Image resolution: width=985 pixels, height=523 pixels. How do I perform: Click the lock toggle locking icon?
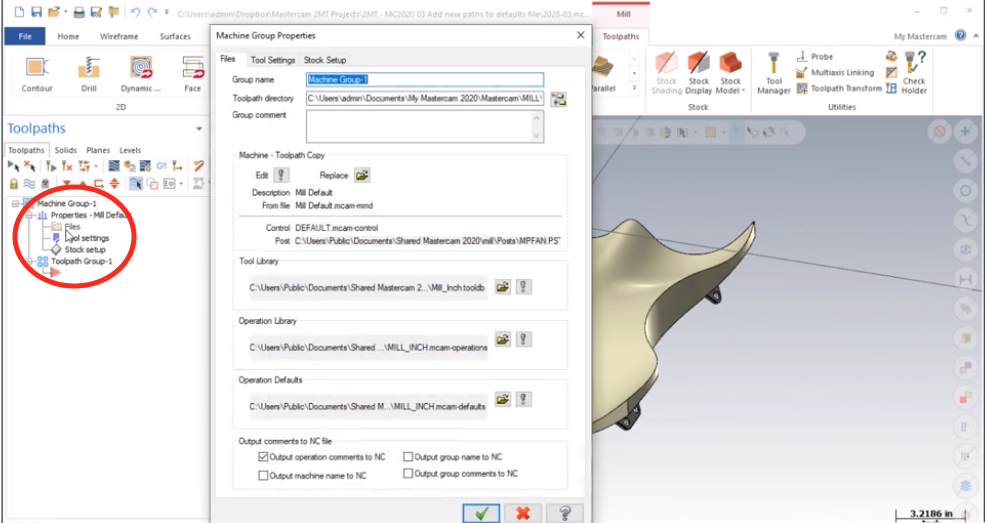click(x=14, y=183)
